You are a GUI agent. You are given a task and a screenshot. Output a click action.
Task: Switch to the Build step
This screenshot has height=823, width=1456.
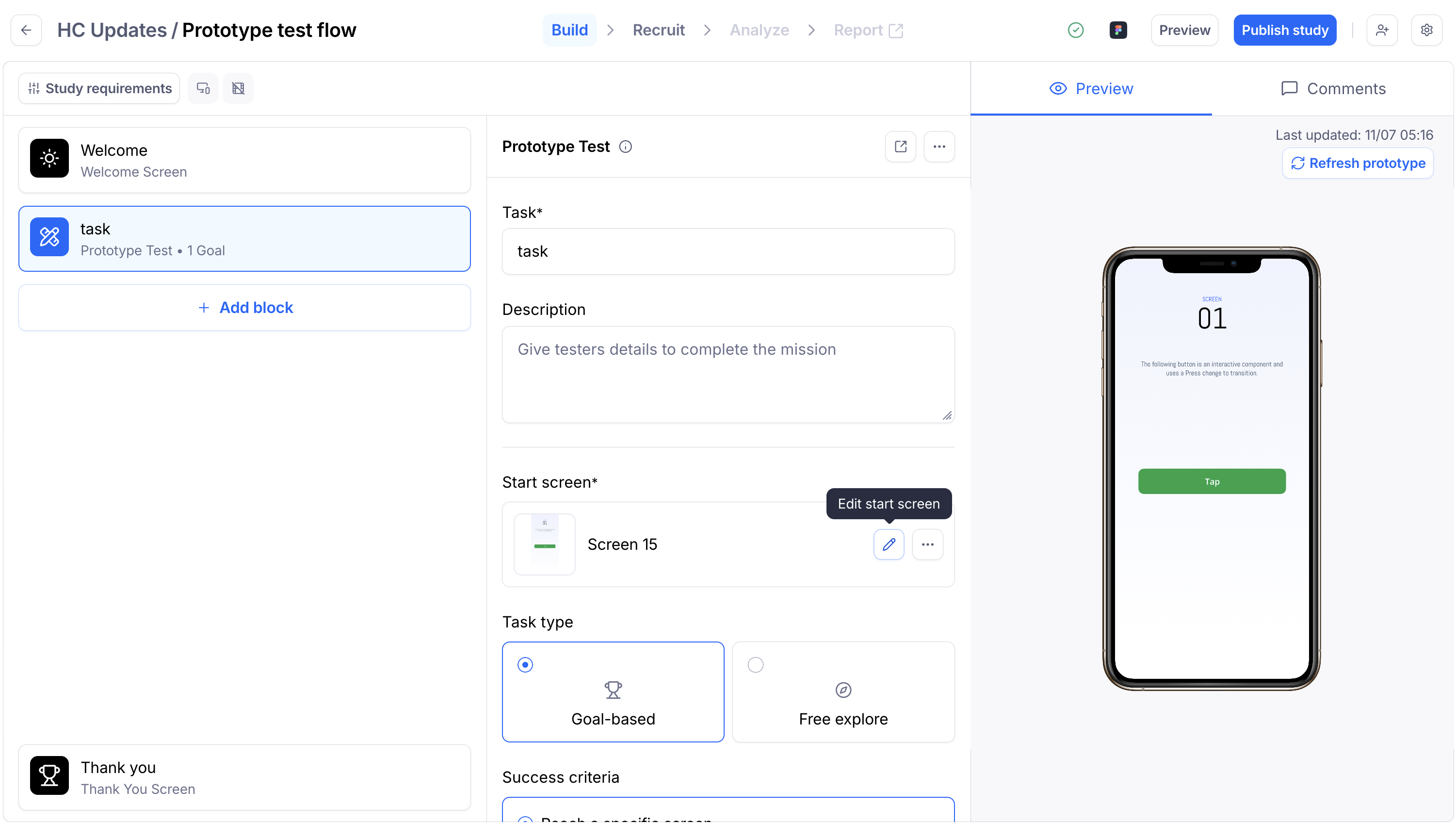coord(569,30)
